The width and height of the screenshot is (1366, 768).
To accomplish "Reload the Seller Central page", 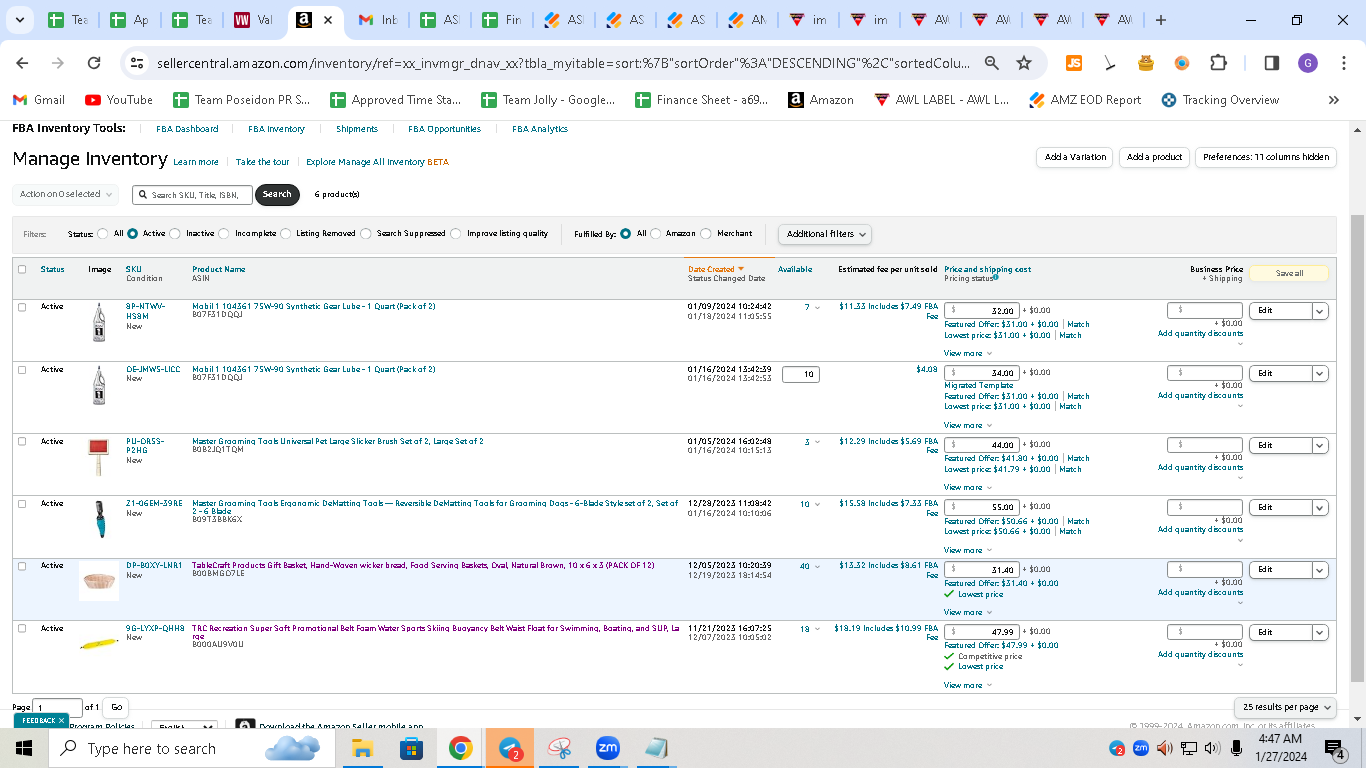I will click(x=94, y=63).
